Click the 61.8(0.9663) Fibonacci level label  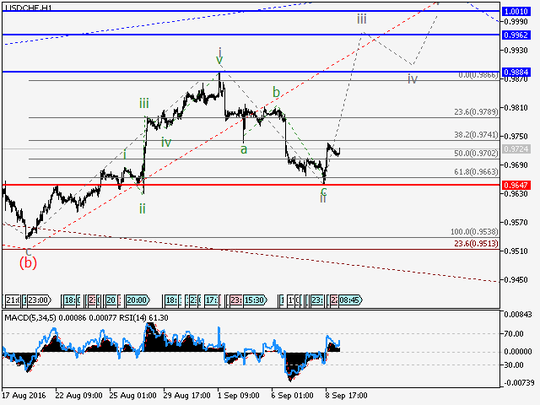(x=476, y=172)
